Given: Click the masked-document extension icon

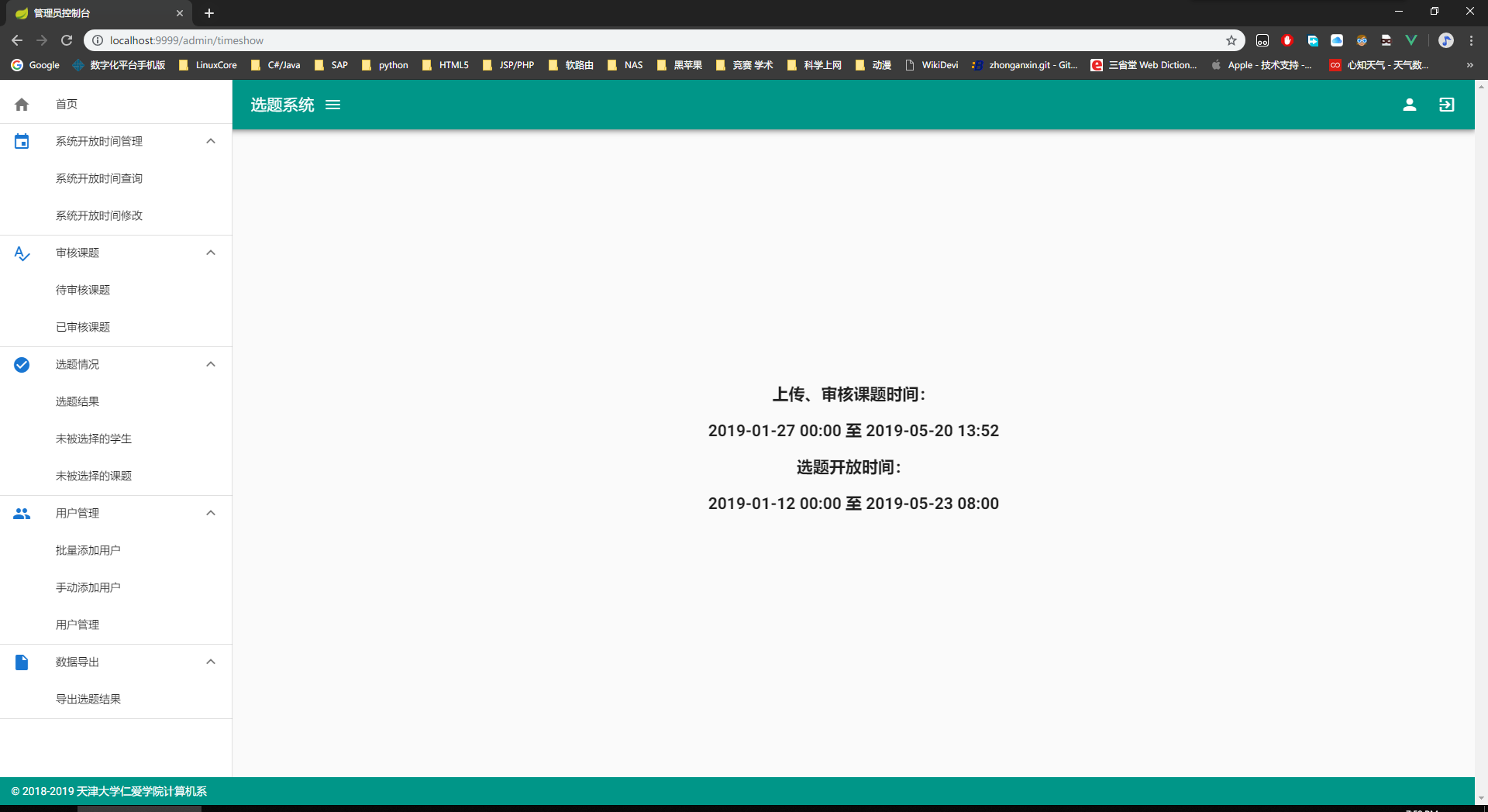Looking at the screenshot, I should pos(1386,40).
